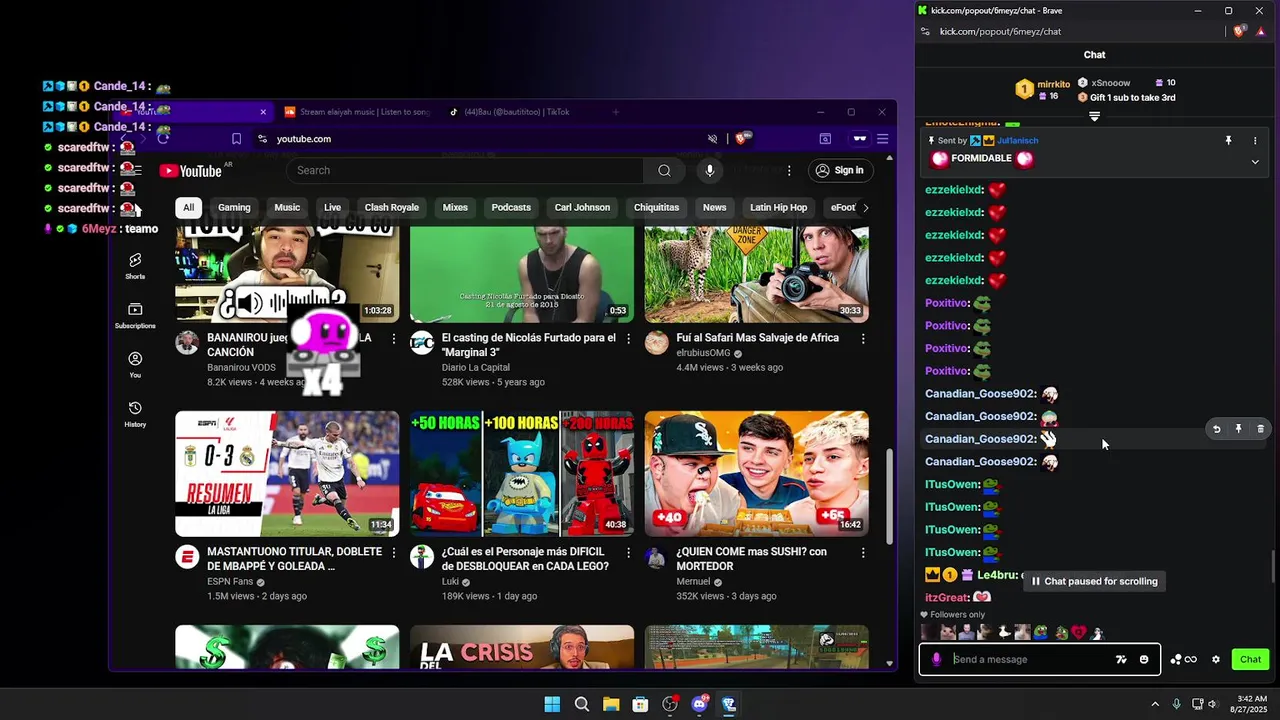Click Brave Shields icon in Kick chat window
The width and height of the screenshot is (1280, 720).
click(x=1240, y=32)
